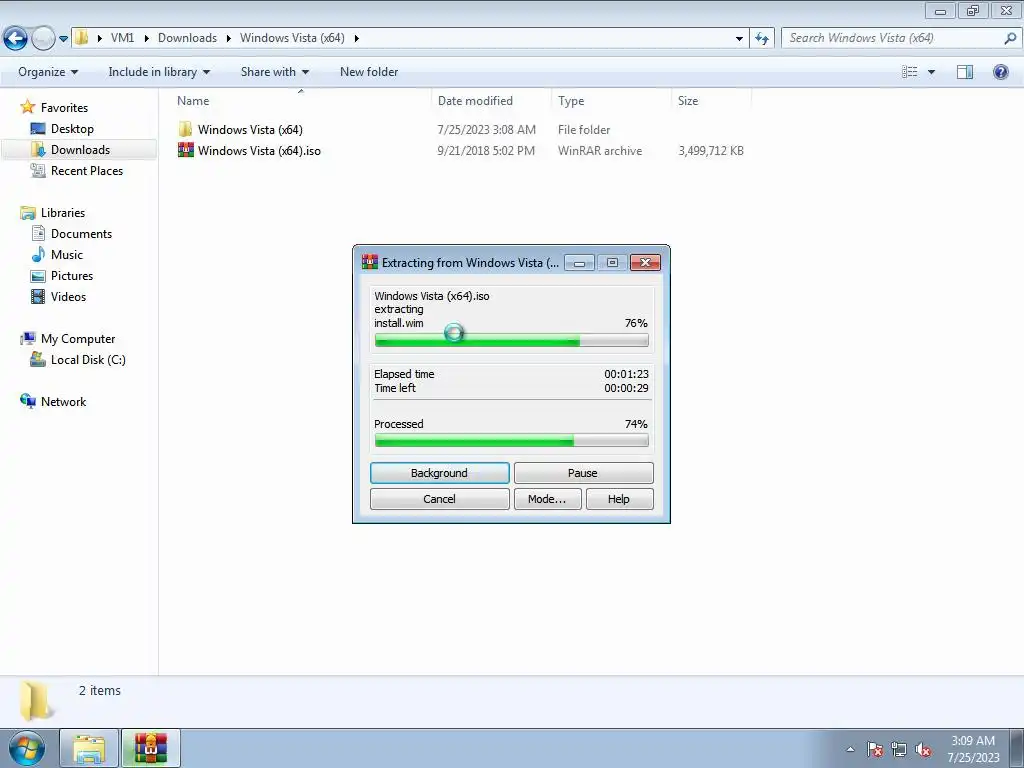The image size is (1024, 768).
Task: Click the taskbar clock 3:09 AM
Action: (973, 741)
